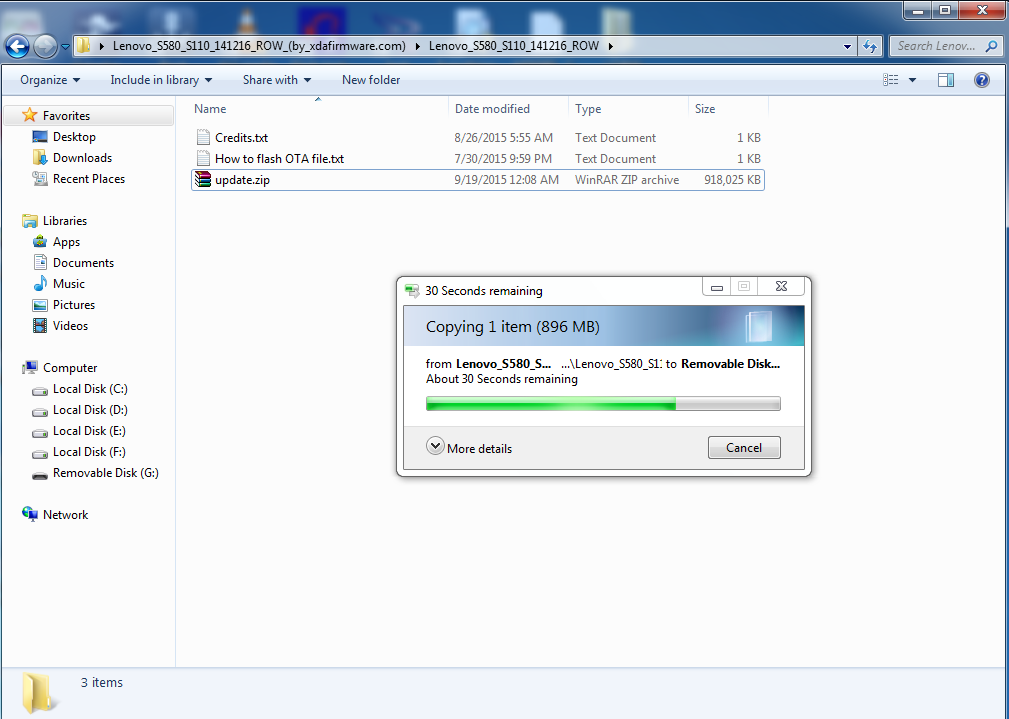
Task: Open Downloads in Favorites
Action: coord(82,158)
